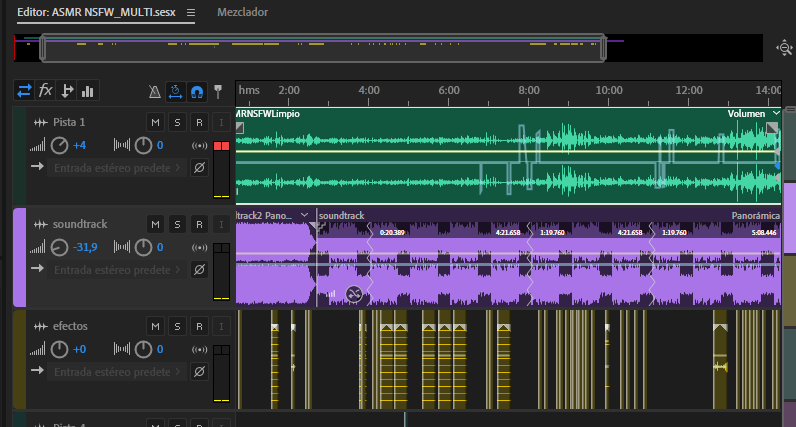Click the efectos track name

(x=71, y=326)
